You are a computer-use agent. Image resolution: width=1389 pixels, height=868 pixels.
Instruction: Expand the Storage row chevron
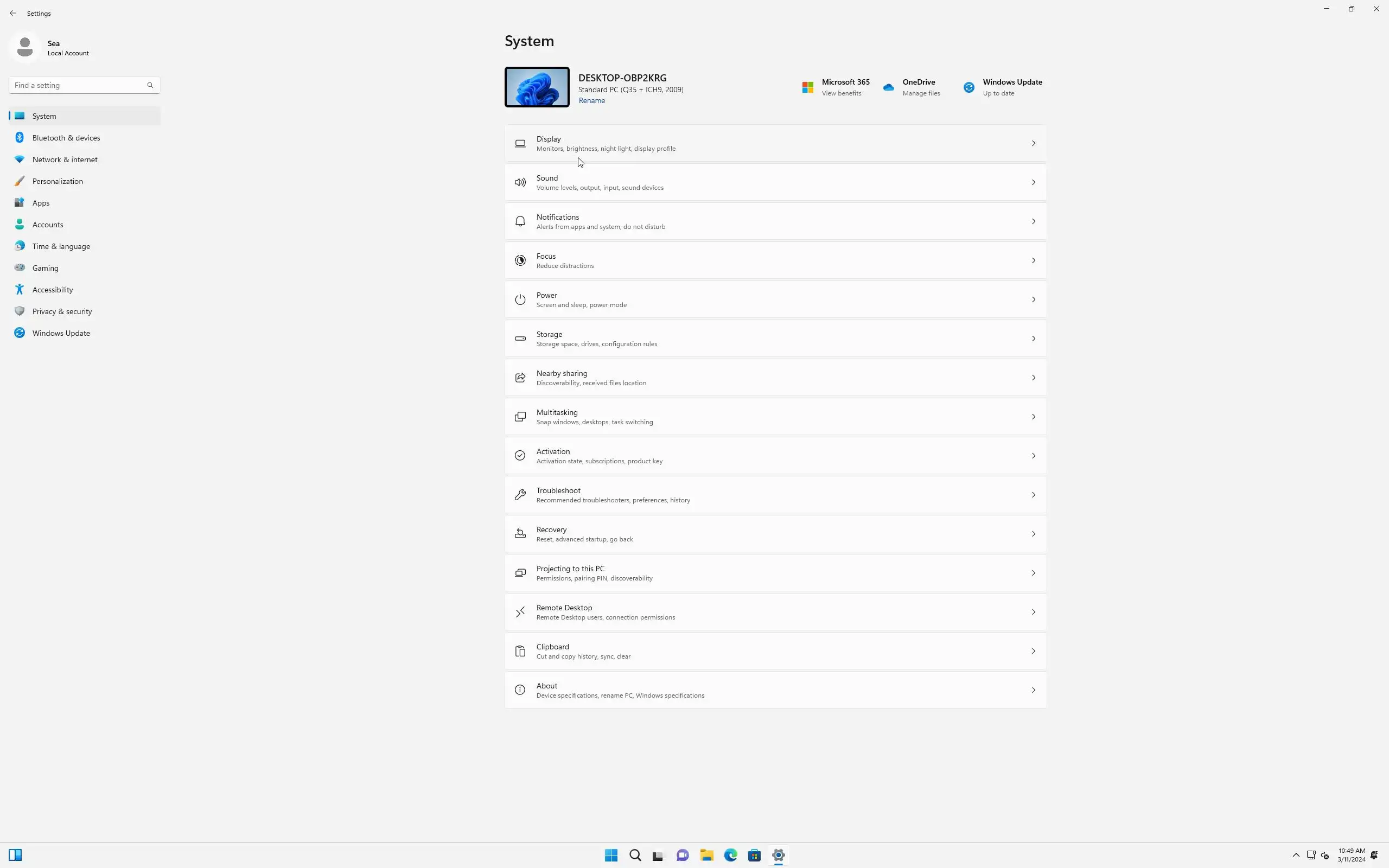(x=1033, y=339)
